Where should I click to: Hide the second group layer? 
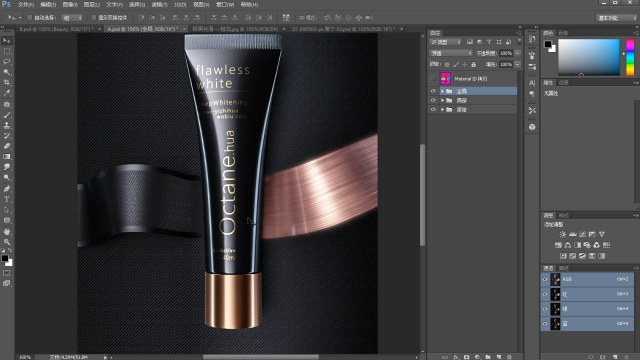433,100
